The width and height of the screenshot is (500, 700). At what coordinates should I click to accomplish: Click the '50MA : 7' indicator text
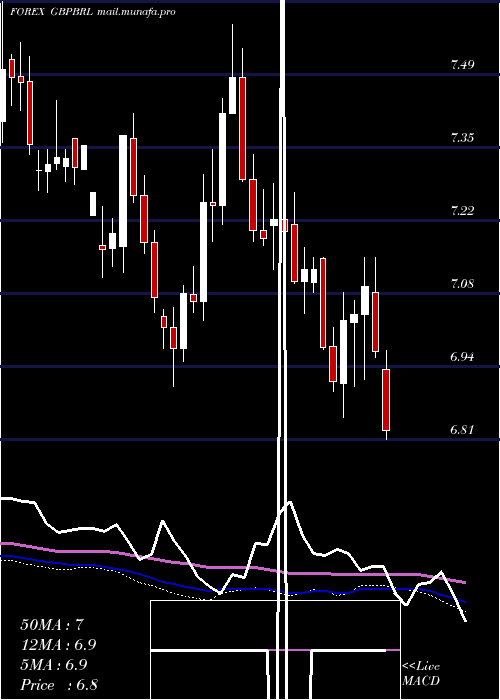coord(52,625)
